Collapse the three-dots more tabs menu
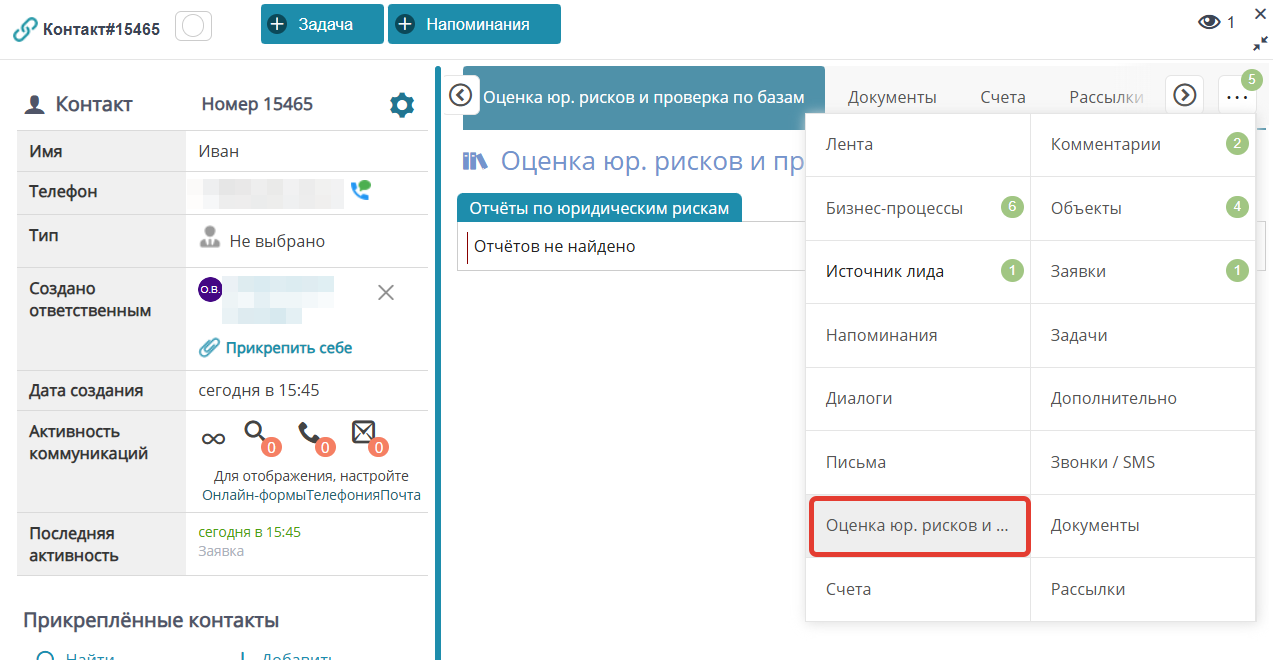 (x=1236, y=97)
